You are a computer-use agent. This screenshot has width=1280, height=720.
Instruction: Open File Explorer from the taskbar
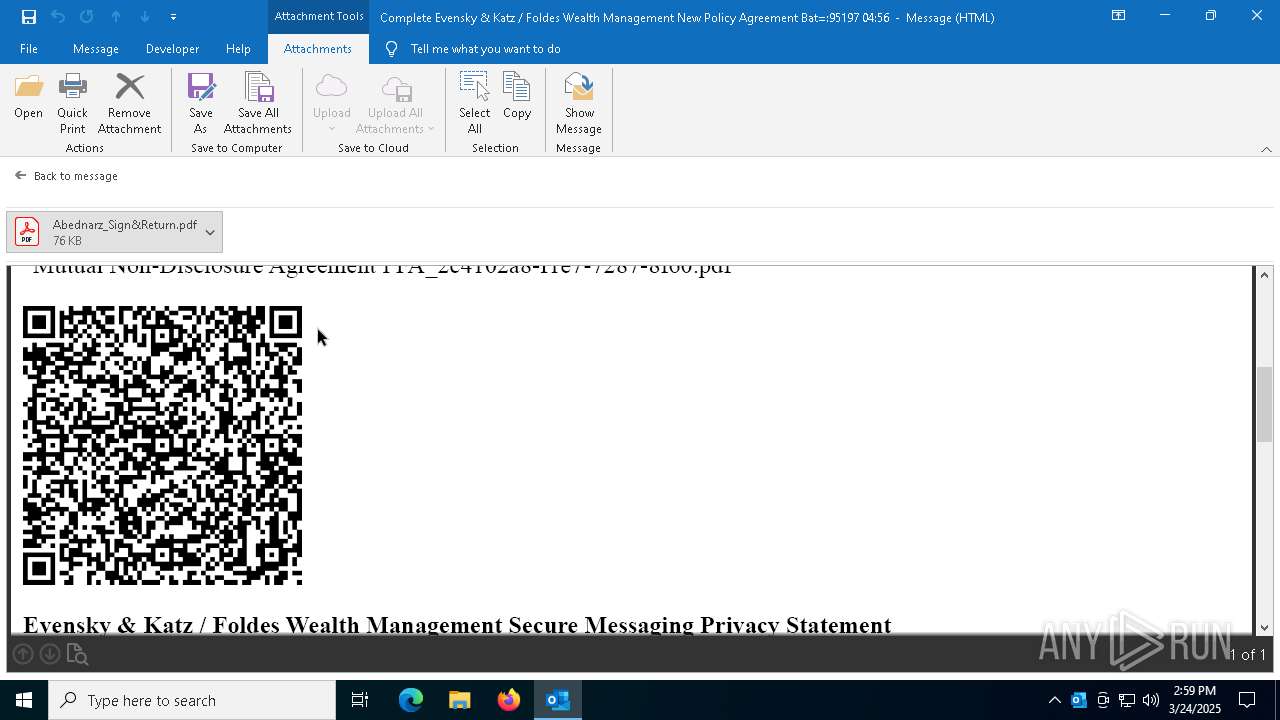(x=459, y=700)
